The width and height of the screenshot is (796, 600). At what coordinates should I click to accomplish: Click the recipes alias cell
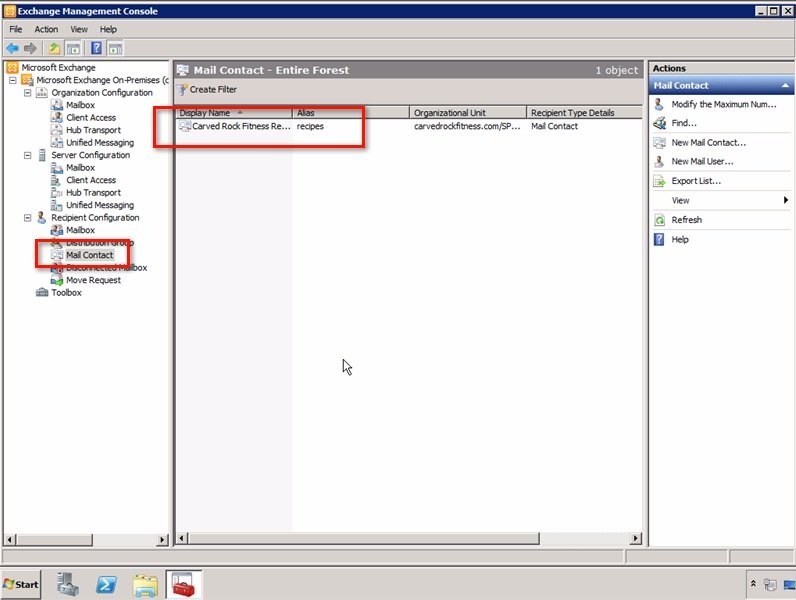pos(310,126)
